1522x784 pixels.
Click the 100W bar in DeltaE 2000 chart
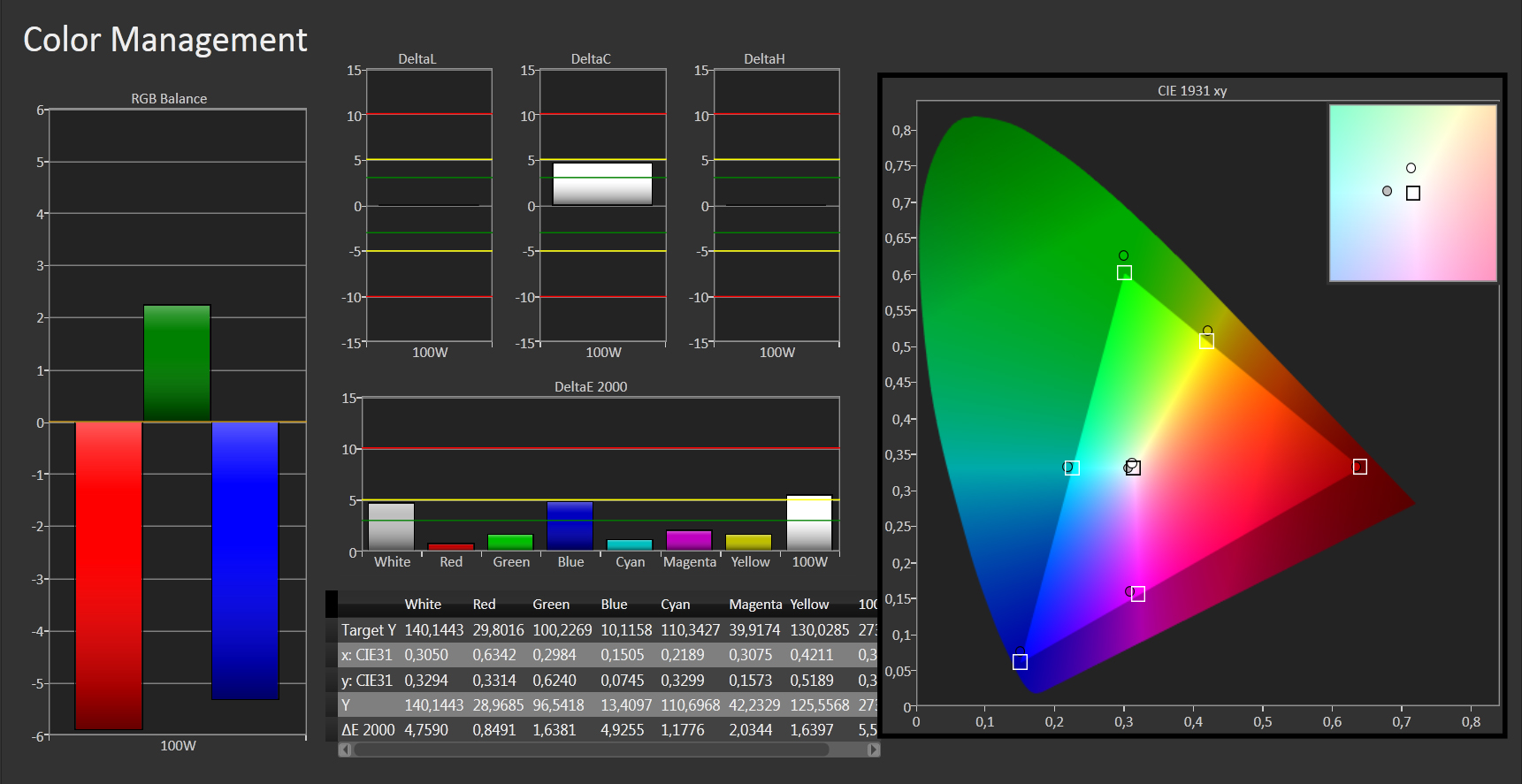tap(809, 523)
